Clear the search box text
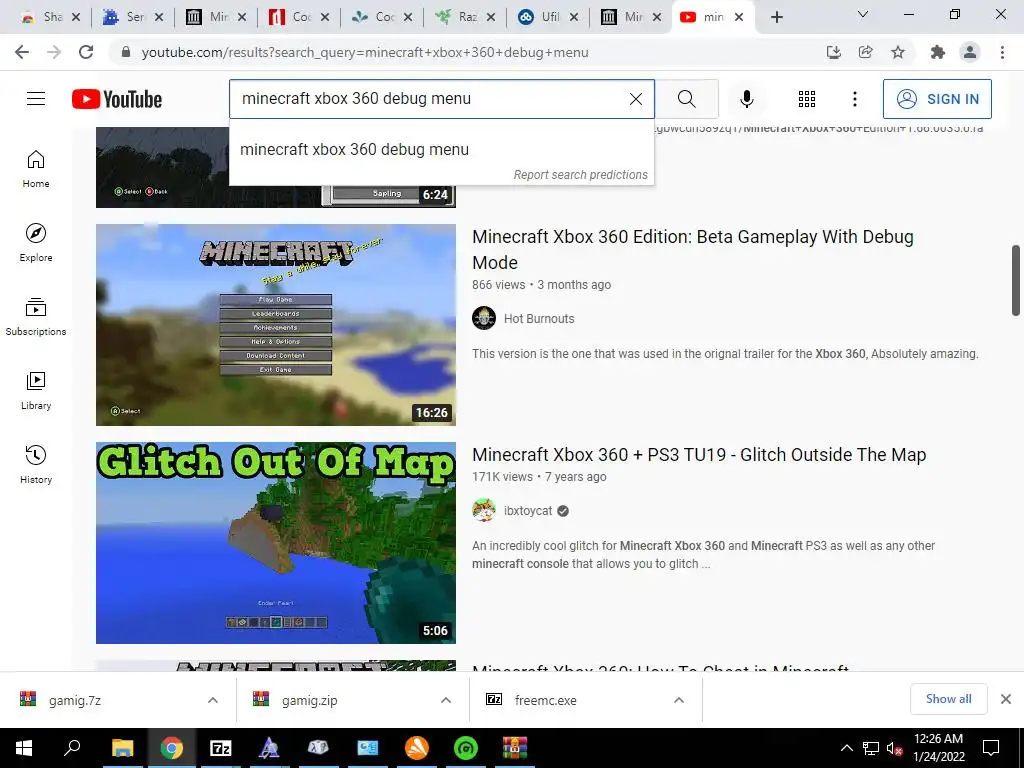Image resolution: width=1024 pixels, height=768 pixels. [x=635, y=99]
